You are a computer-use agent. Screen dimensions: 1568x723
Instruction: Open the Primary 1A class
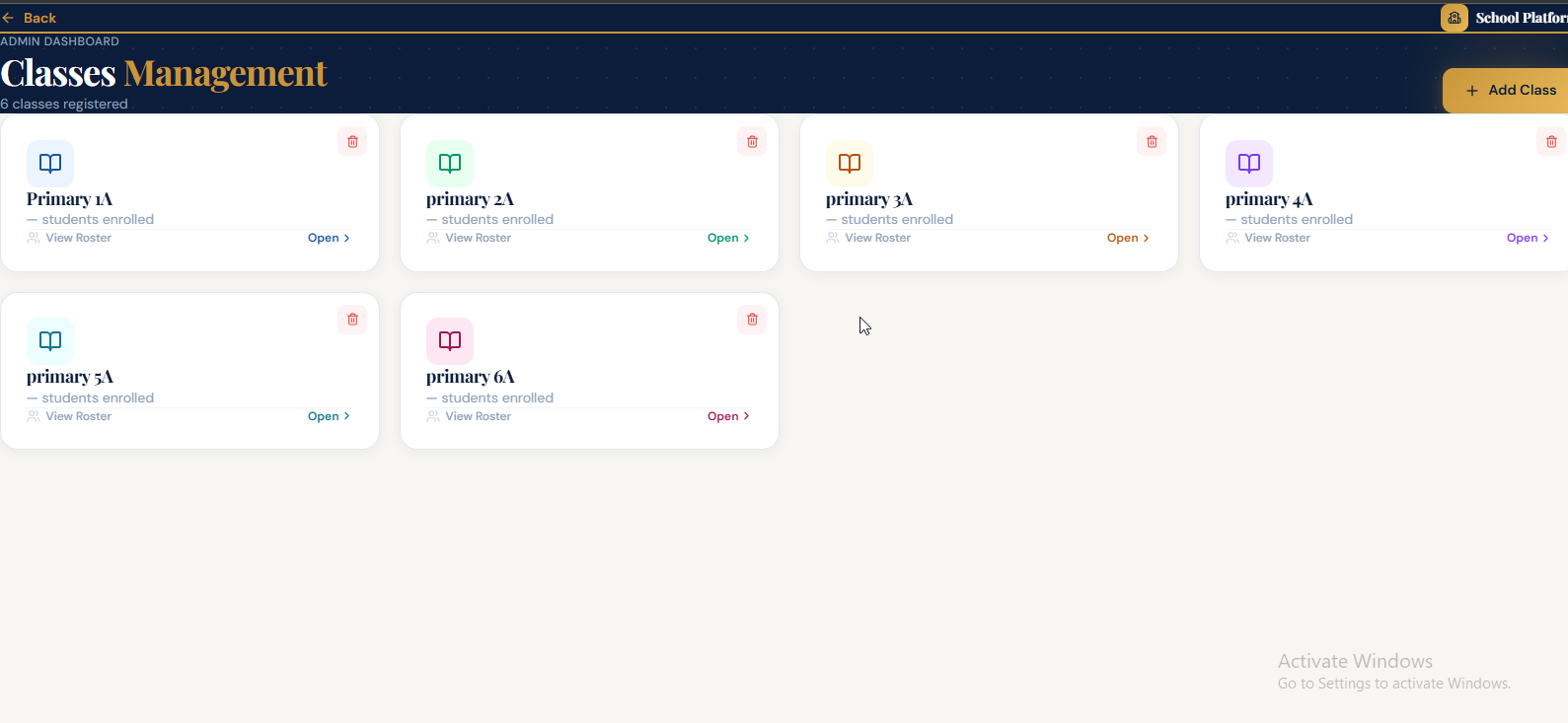click(329, 238)
